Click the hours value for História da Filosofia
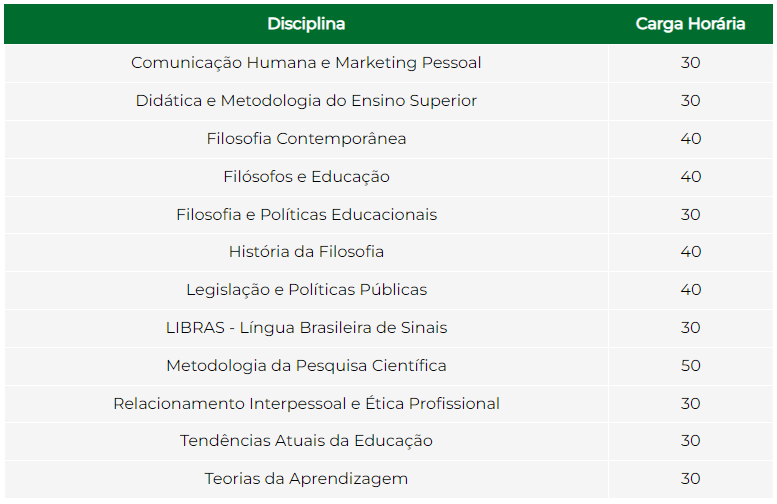 690,252
